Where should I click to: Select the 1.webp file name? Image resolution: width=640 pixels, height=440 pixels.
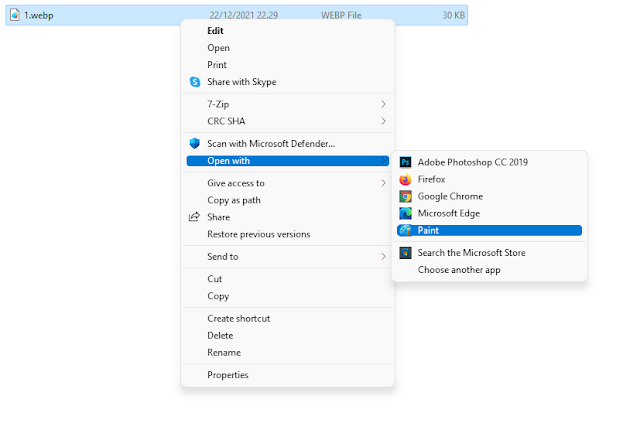point(39,16)
